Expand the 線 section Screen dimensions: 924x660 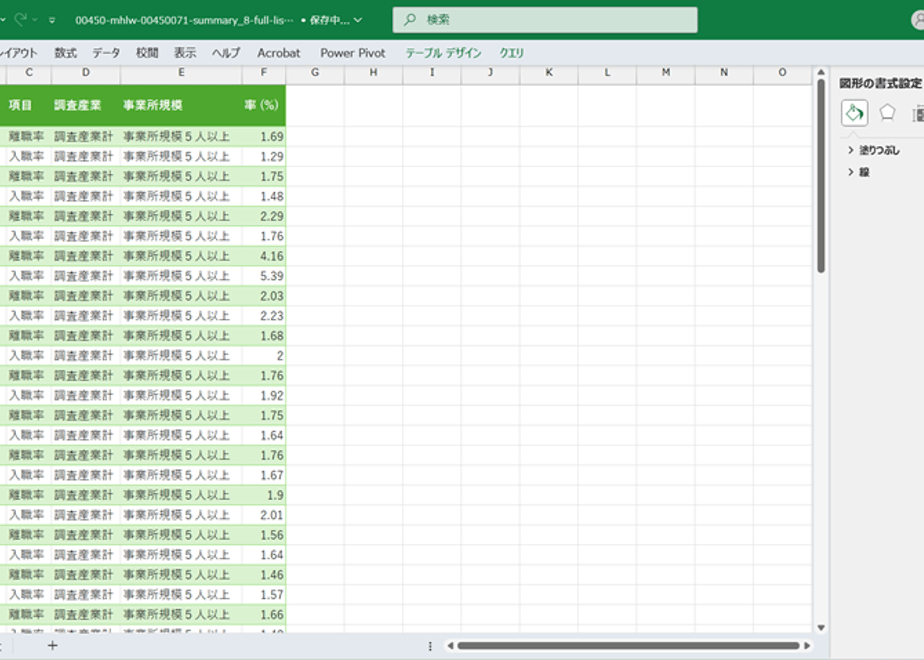858,172
